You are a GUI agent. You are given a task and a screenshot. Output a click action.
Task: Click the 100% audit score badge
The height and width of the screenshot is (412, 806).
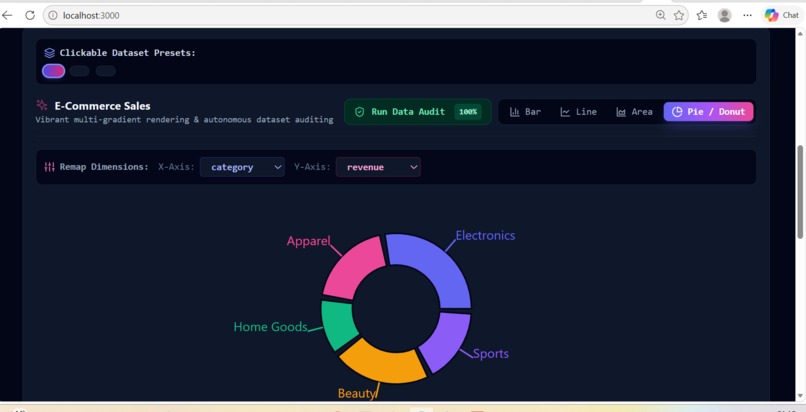click(468, 111)
